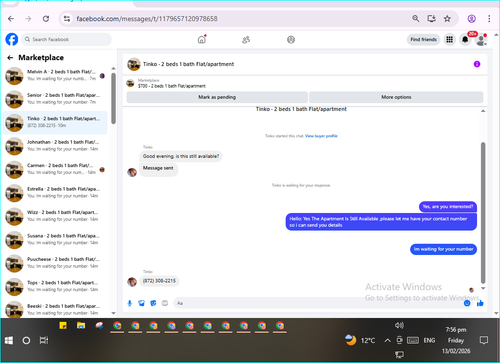500x363 pixels.
Task: Open Cortana search circle on taskbar
Action: (x=26, y=340)
